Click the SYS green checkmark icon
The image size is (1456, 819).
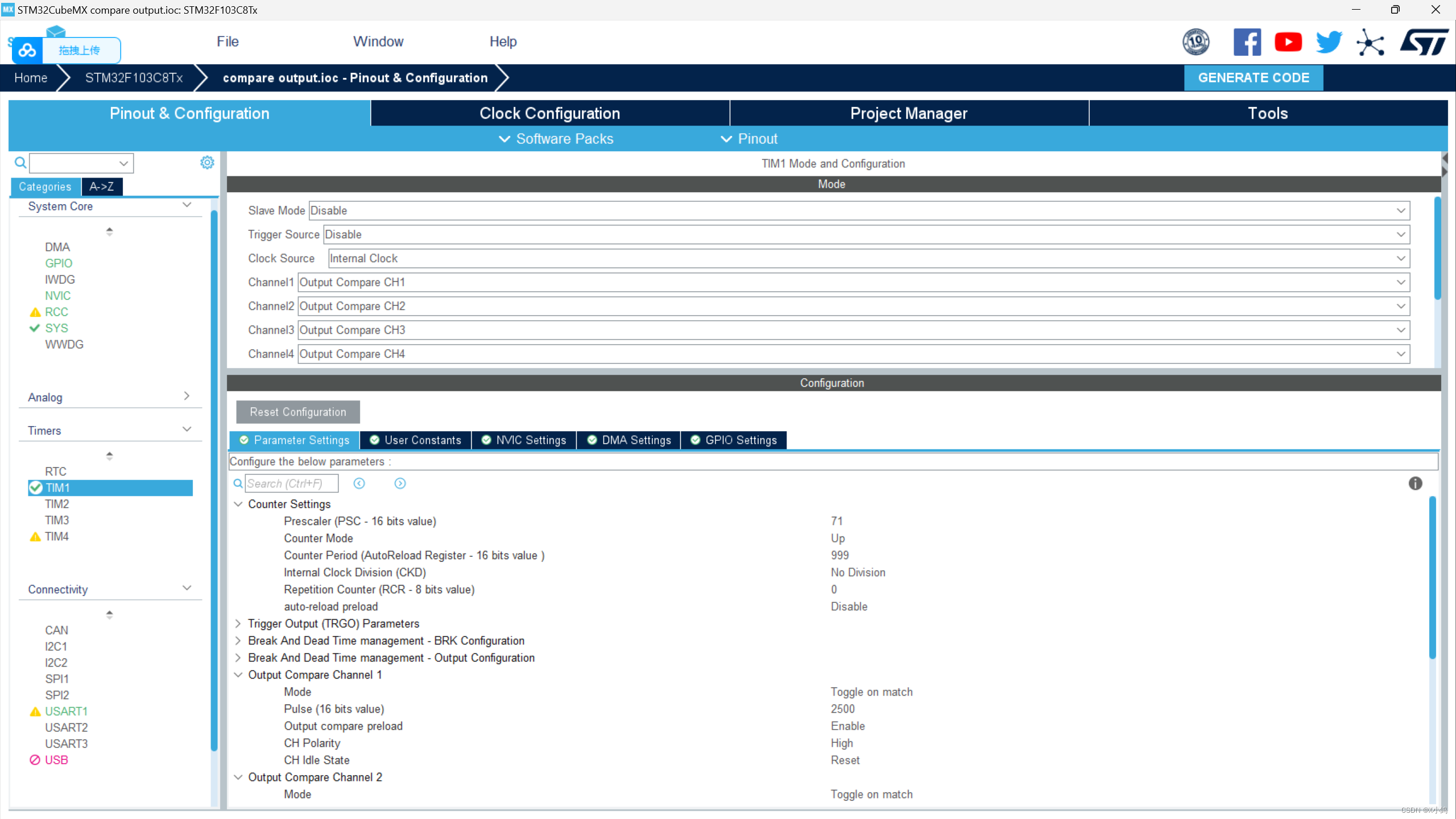point(35,328)
